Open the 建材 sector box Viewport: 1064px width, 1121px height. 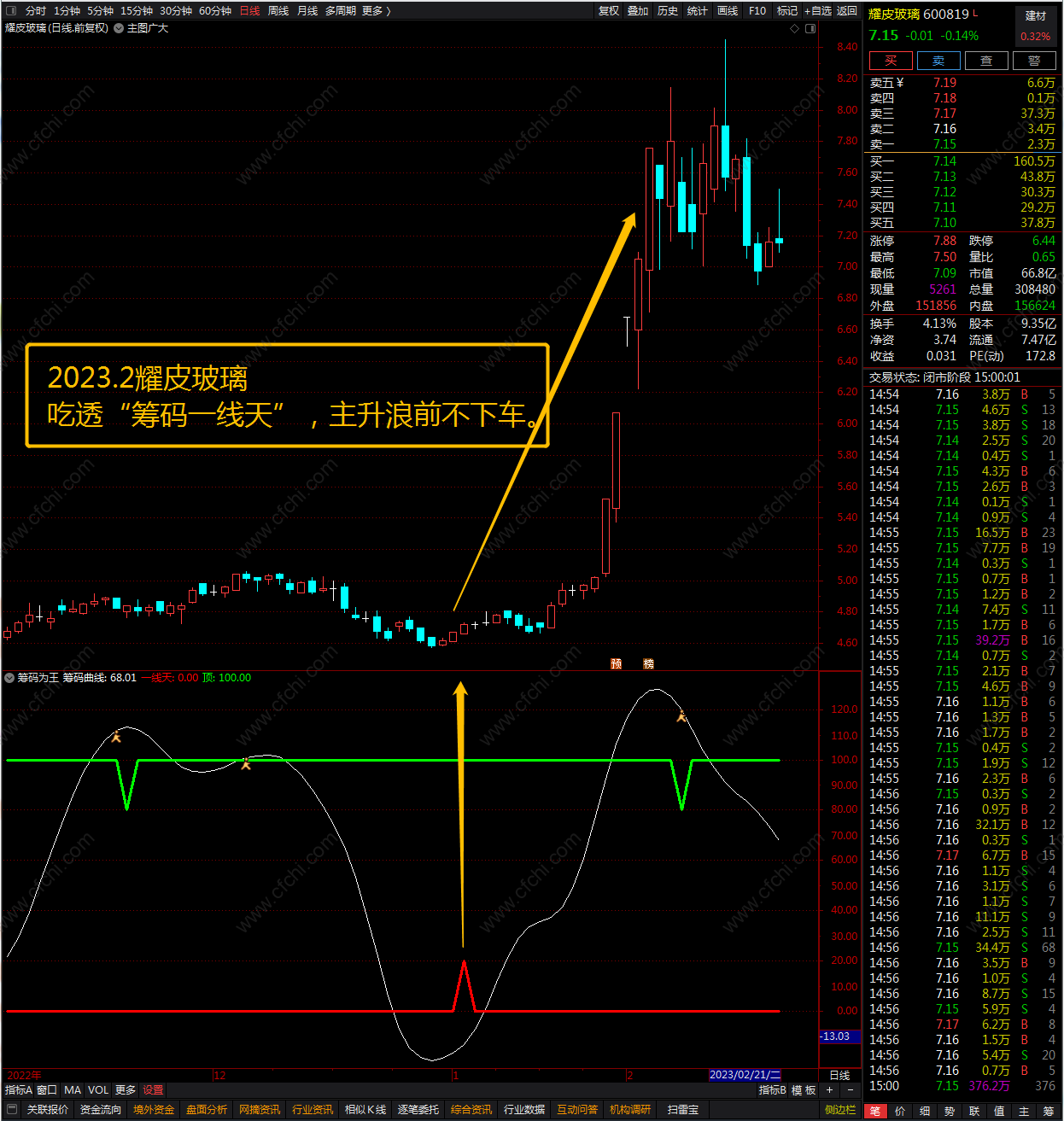coord(1036,26)
